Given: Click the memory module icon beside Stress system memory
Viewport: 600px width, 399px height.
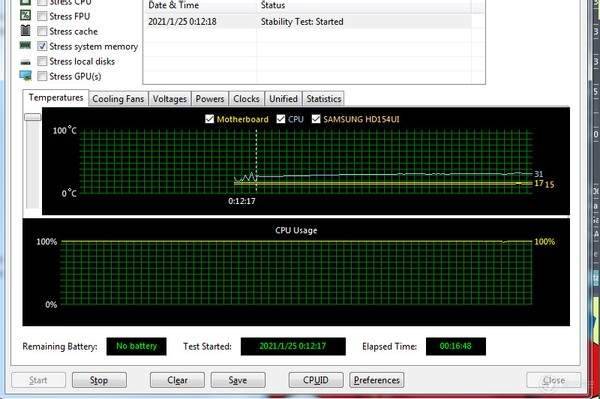Looking at the screenshot, I should coord(25,46).
